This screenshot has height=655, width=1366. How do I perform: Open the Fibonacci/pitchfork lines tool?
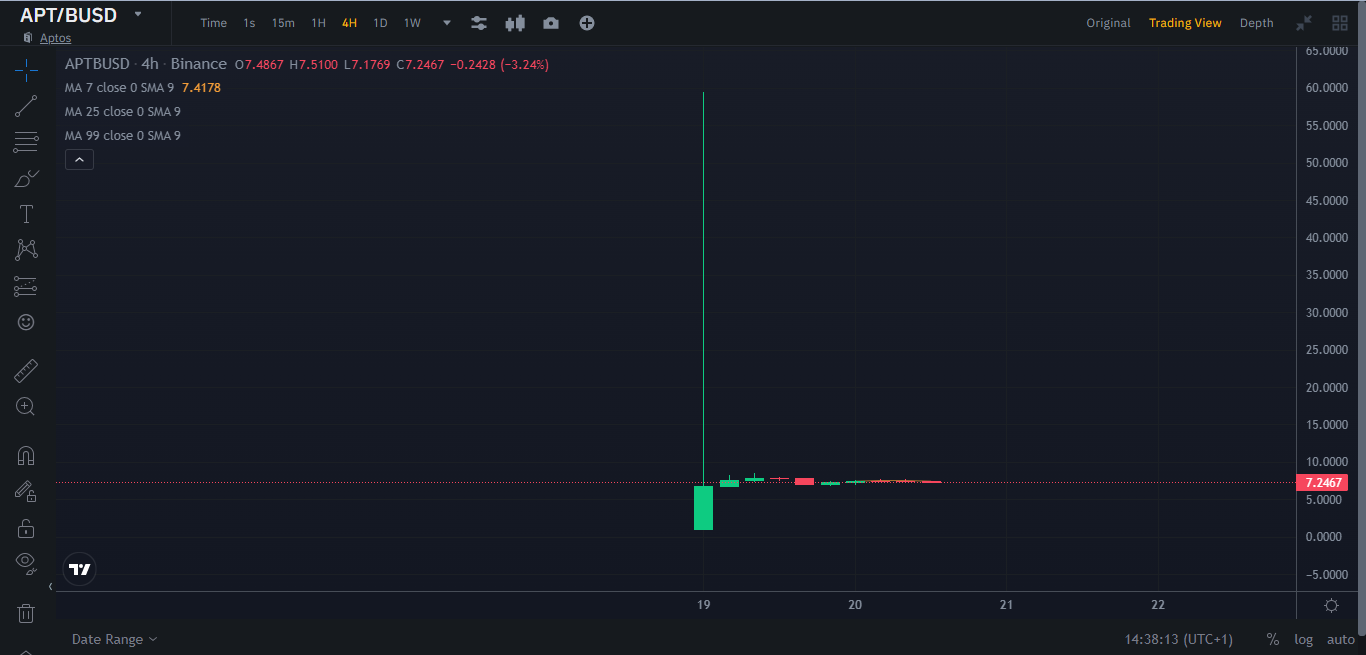(x=26, y=142)
